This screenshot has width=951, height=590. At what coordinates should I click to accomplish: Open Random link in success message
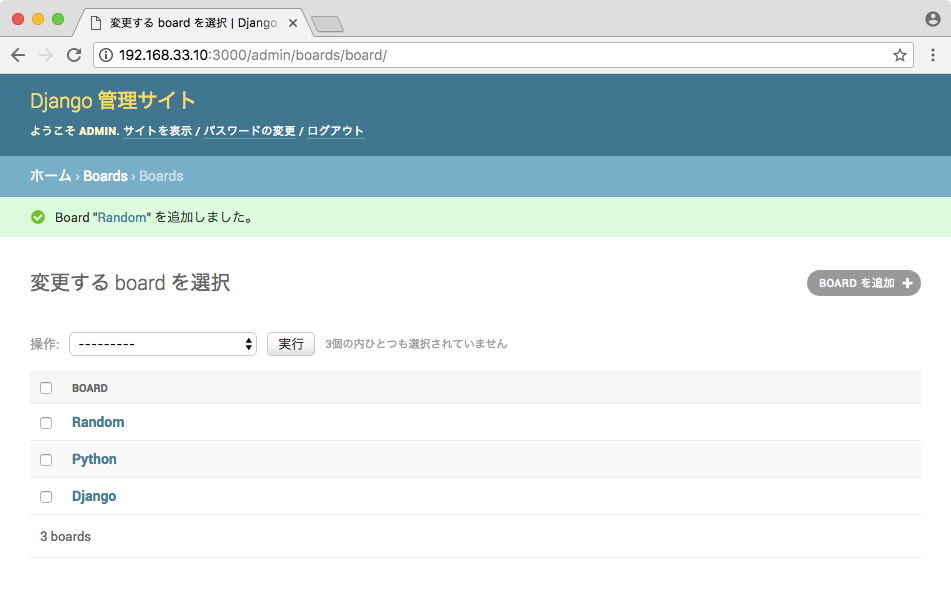(x=122, y=217)
